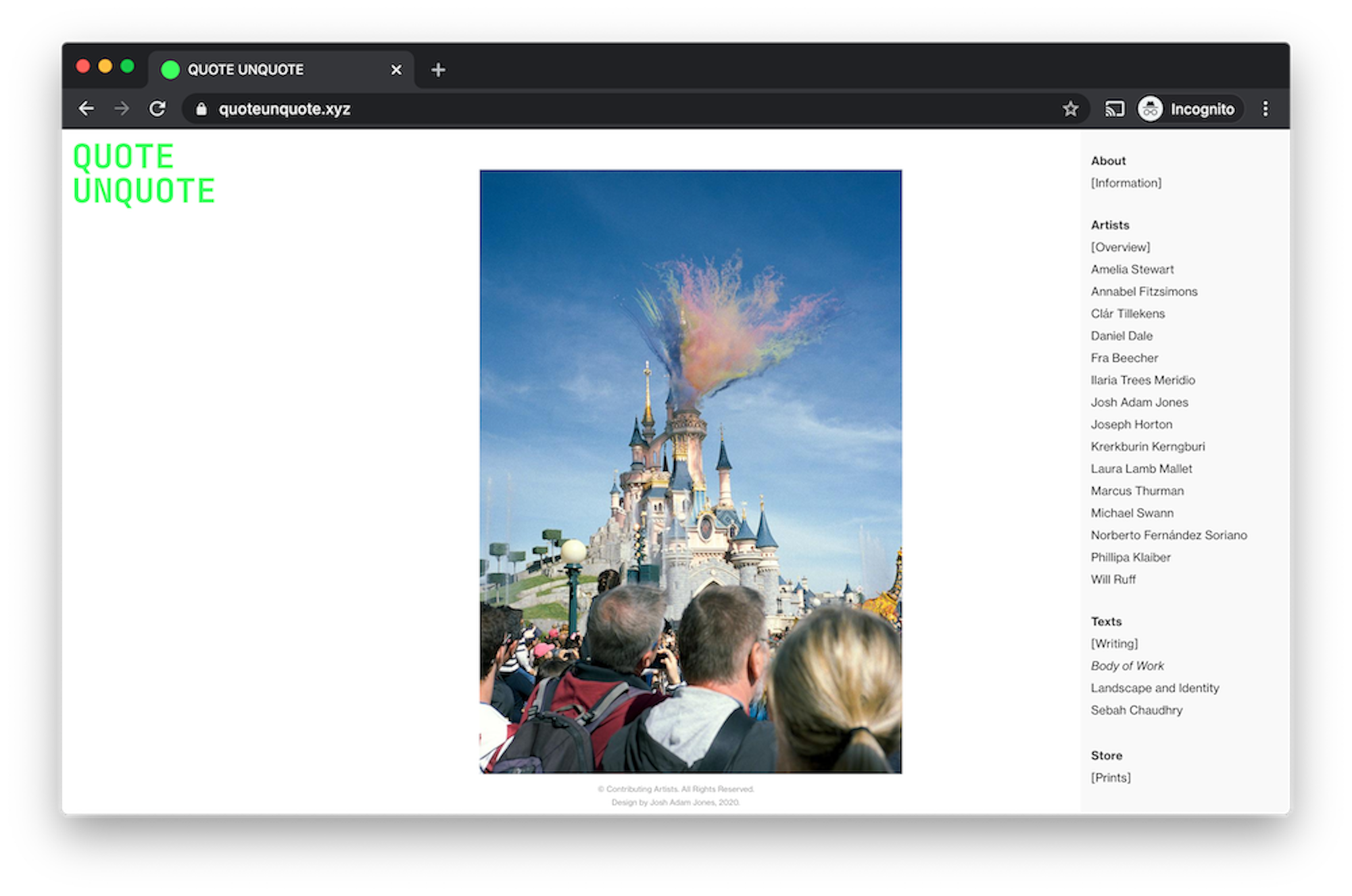Viewport: 1352px width, 896px height.
Task: Click the green favicon on the tab
Action: [170, 70]
